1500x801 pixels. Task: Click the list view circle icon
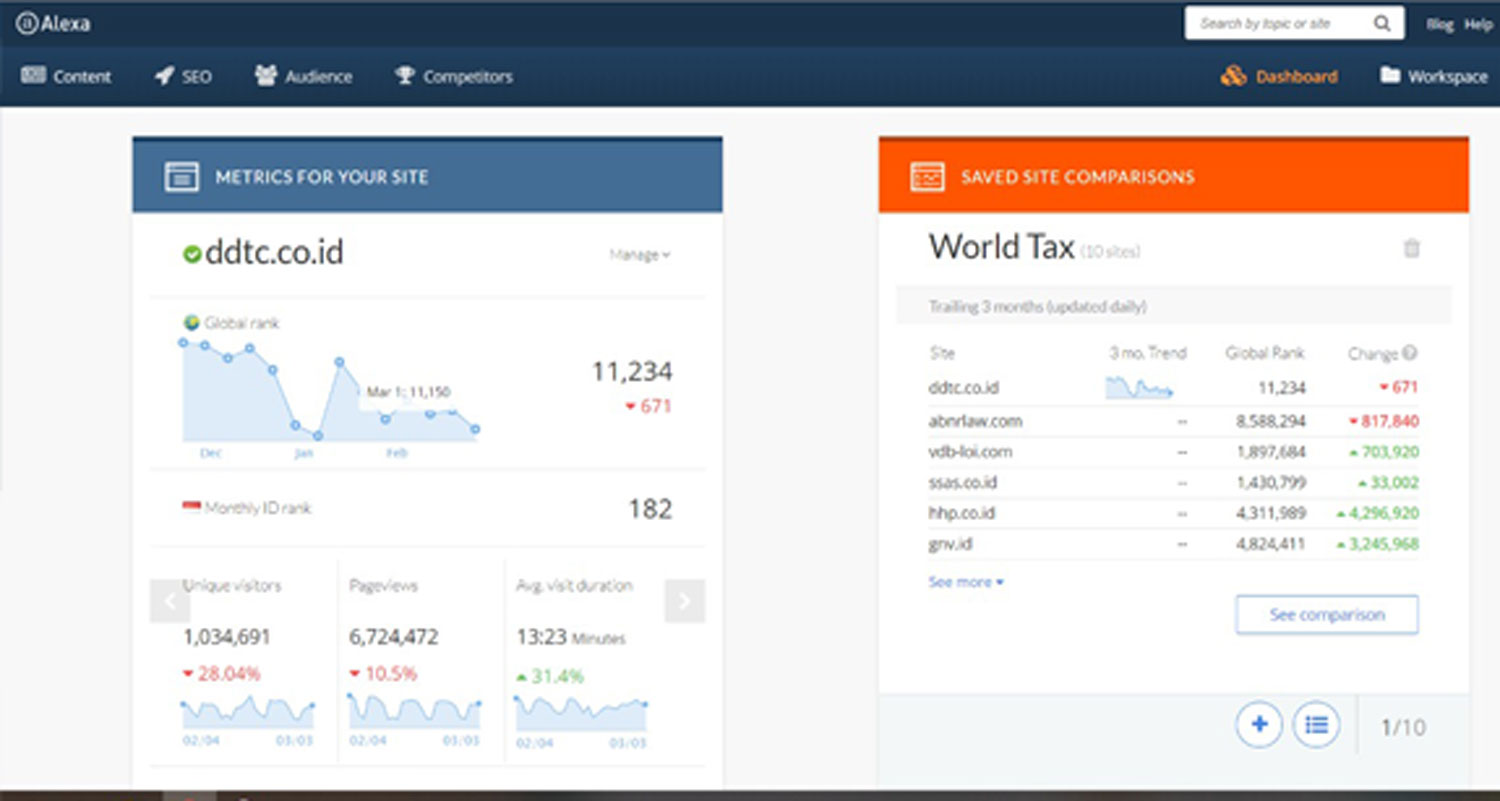[x=1316, y=725]
